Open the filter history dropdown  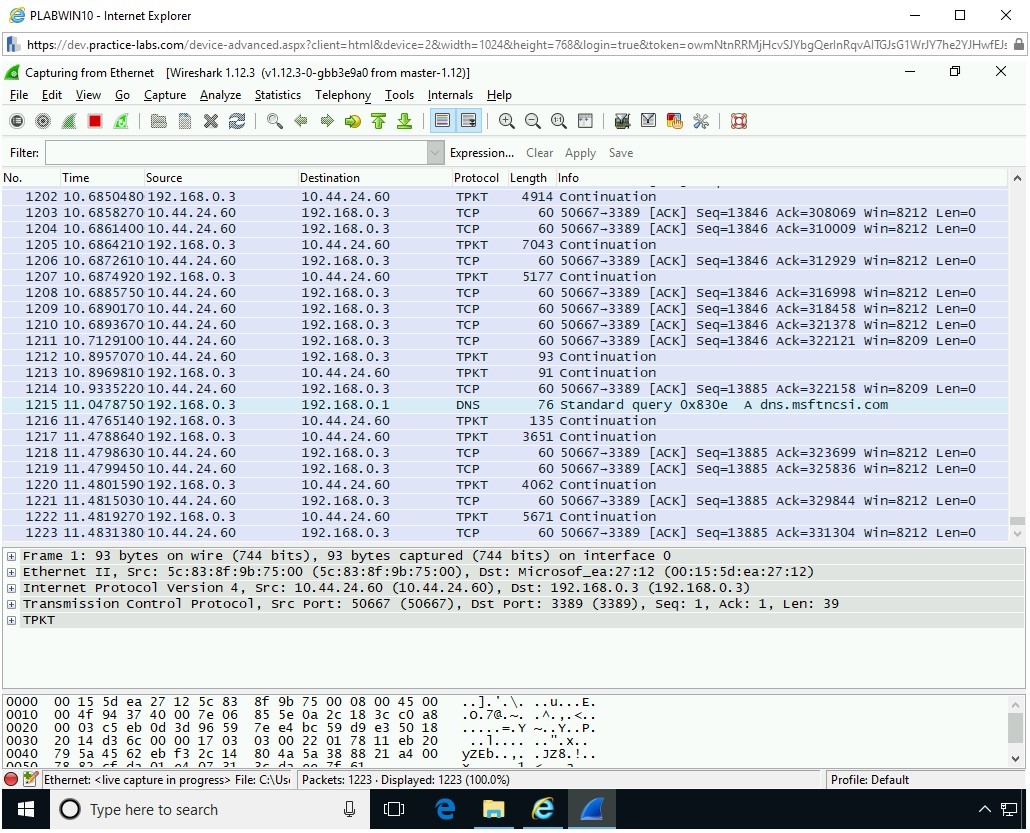[435, 153]
